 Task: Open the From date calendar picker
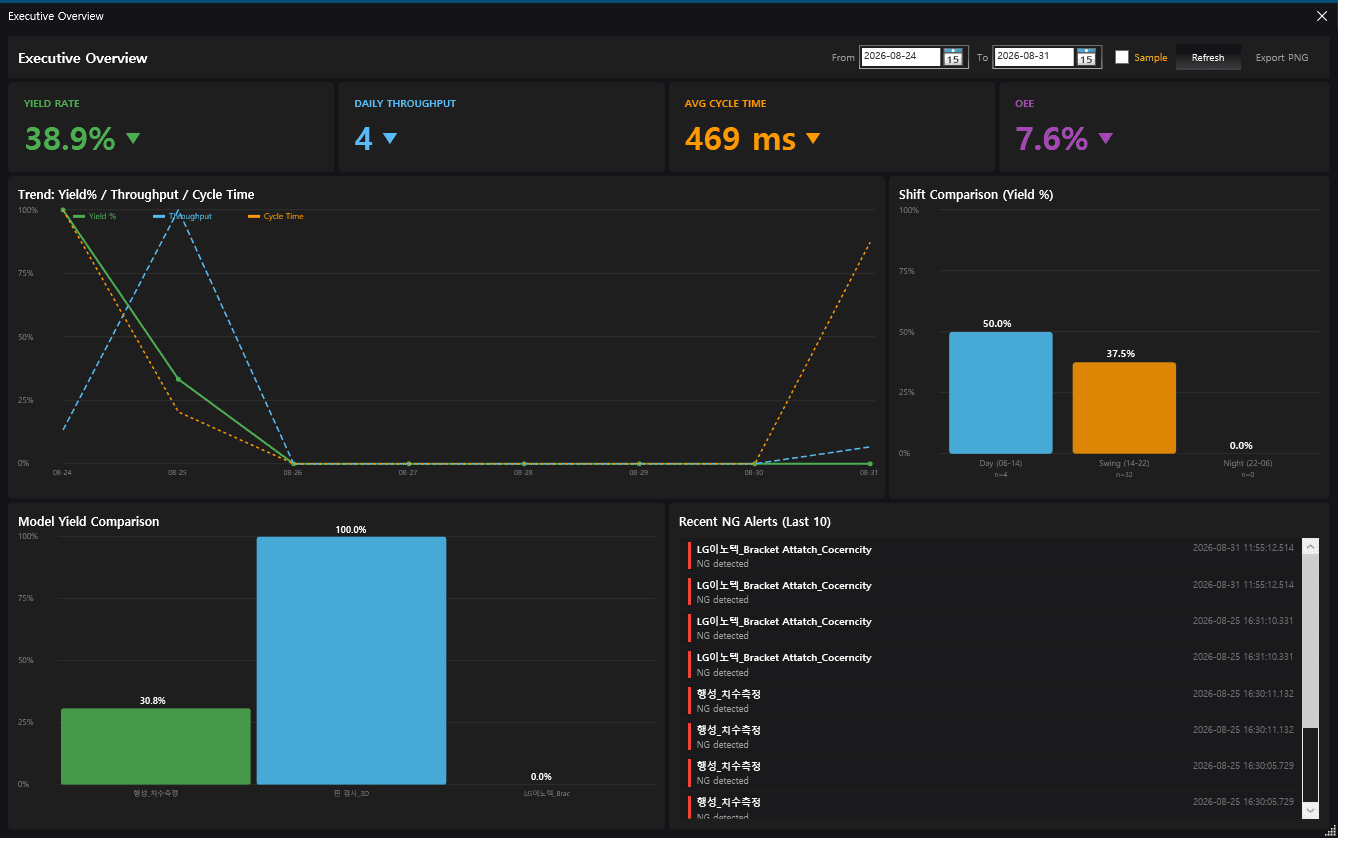coord(953,58)
